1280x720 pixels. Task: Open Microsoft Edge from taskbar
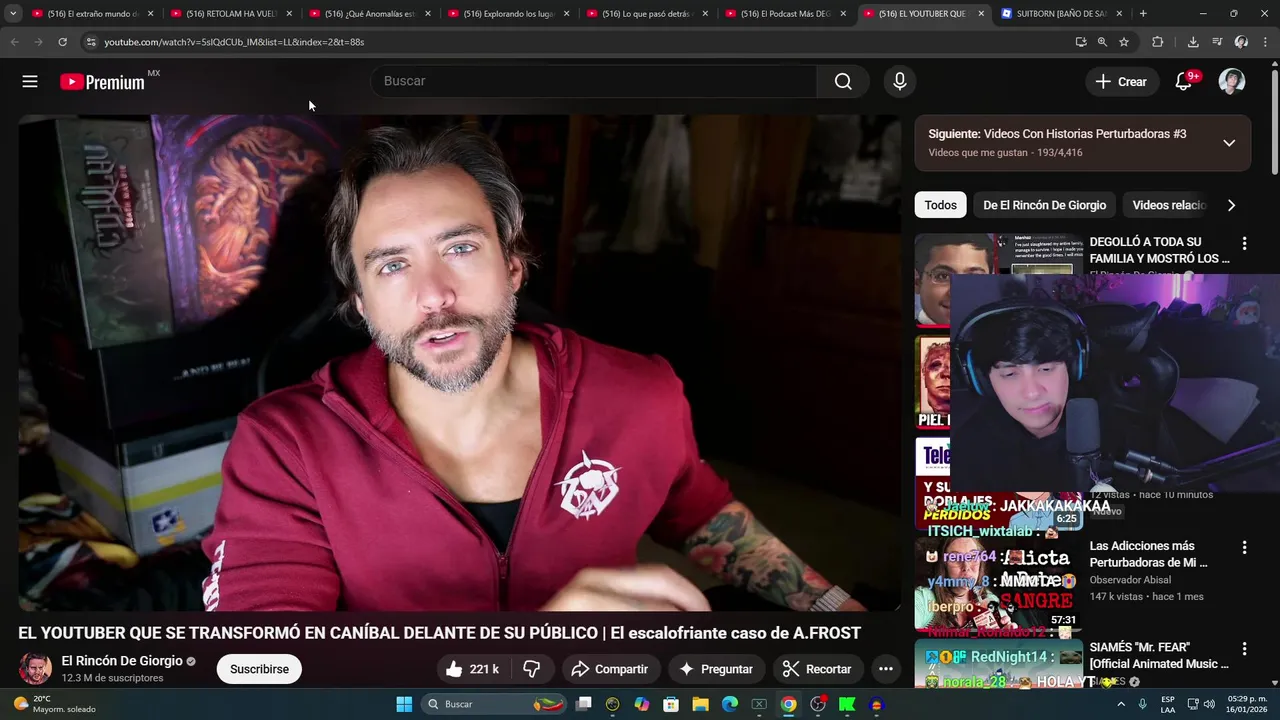click(730, 704)
